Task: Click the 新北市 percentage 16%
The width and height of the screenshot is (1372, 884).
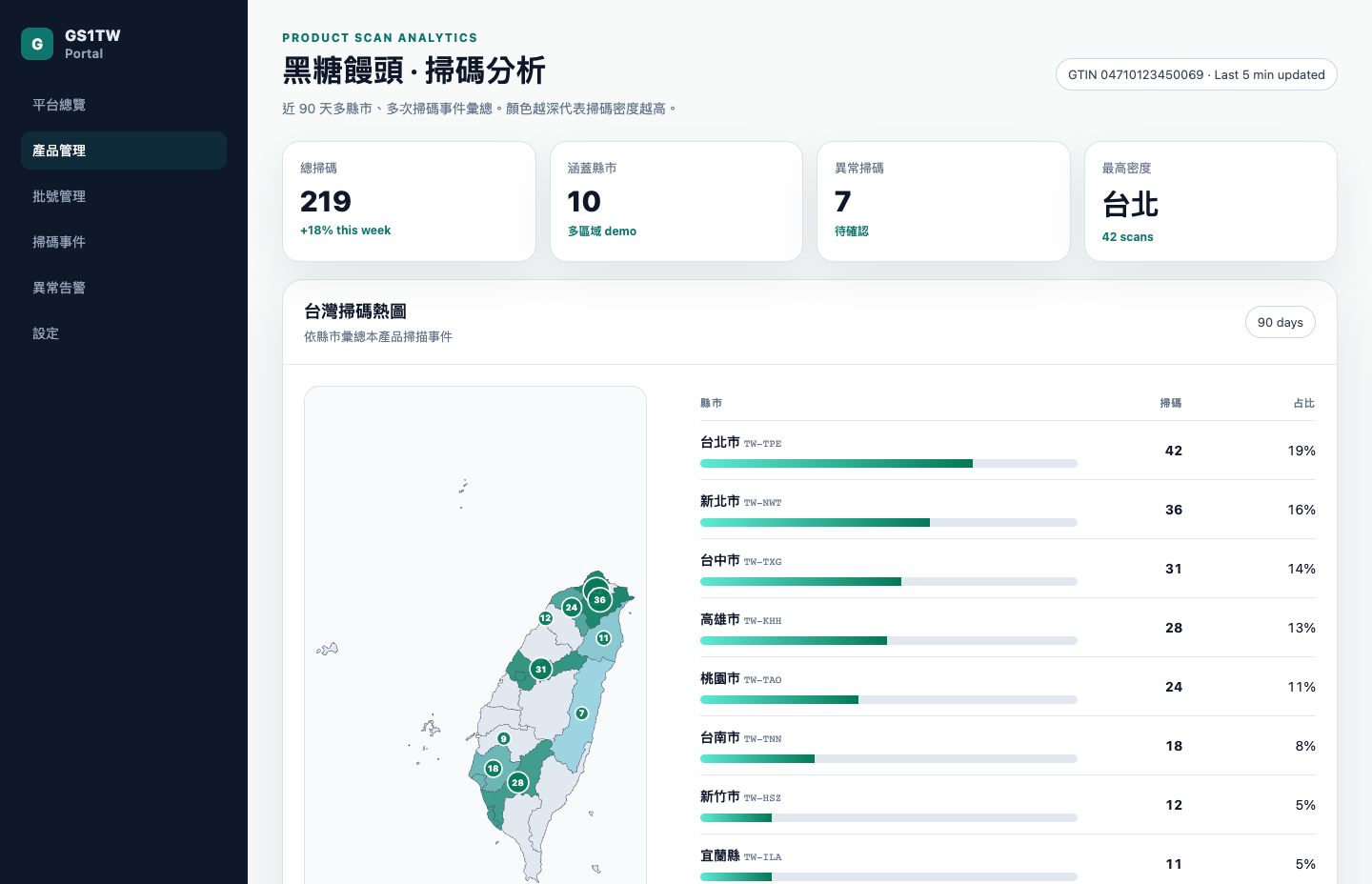Action: (x=1301, y=510)
